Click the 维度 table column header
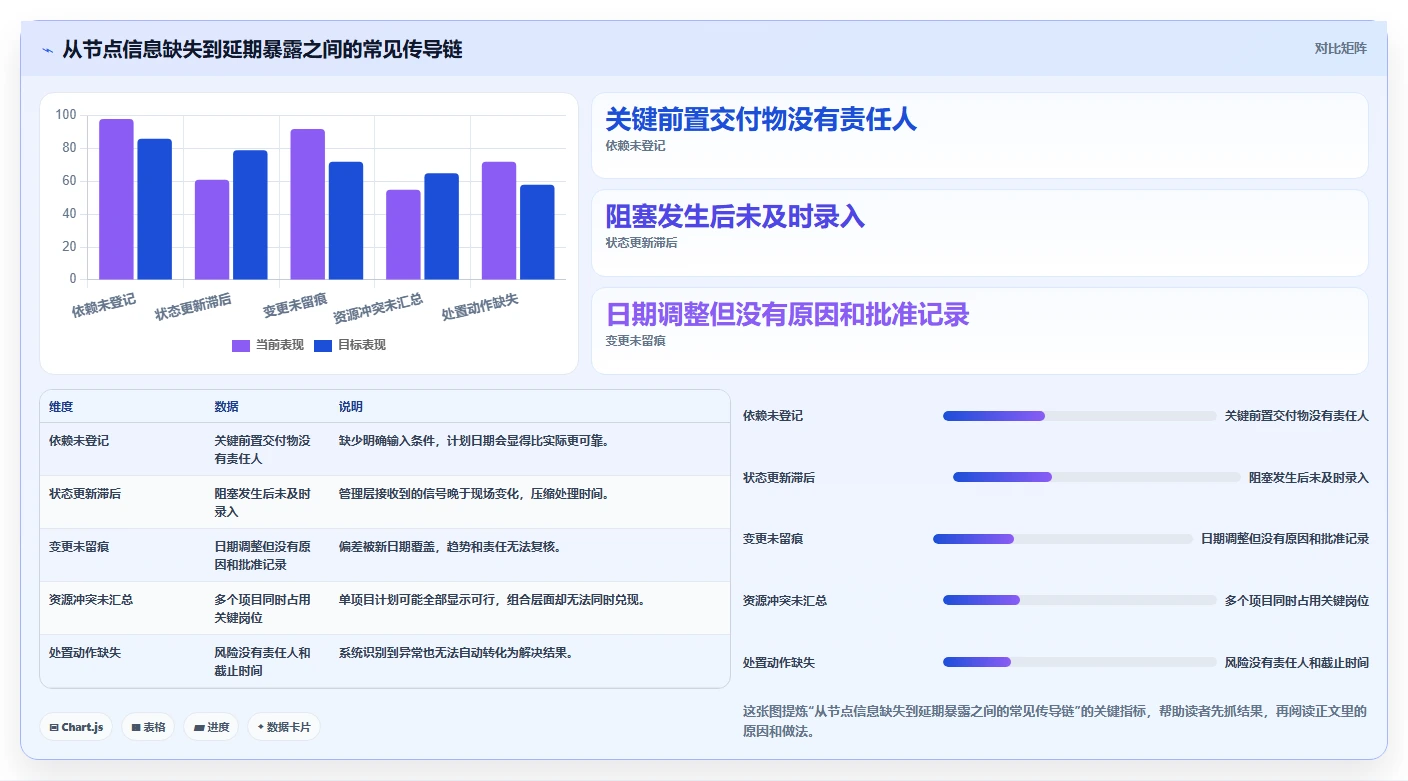This screenshot has width=1408, height=781. click(x=61, y=407)
